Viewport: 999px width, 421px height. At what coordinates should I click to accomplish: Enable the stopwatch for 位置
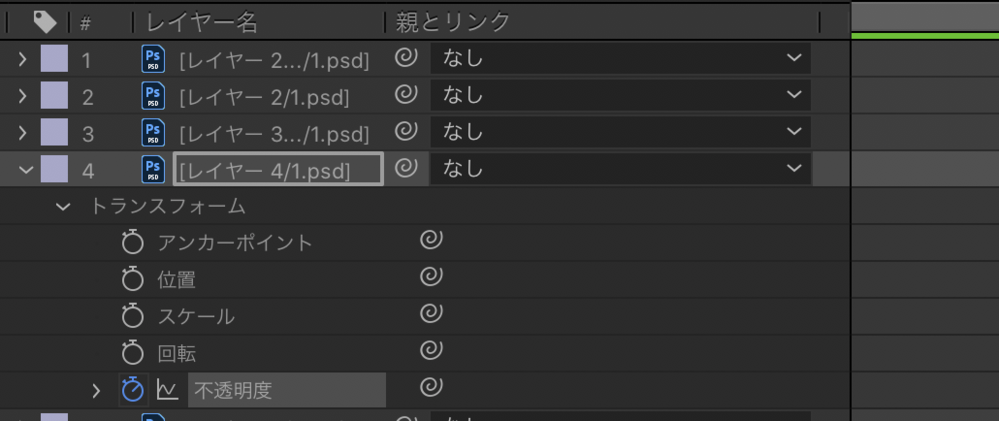132,279
